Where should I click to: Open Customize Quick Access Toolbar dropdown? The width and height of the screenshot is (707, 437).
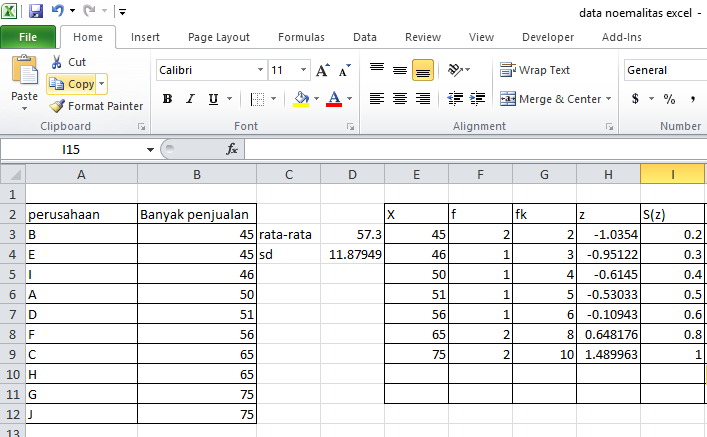(123, 12)
